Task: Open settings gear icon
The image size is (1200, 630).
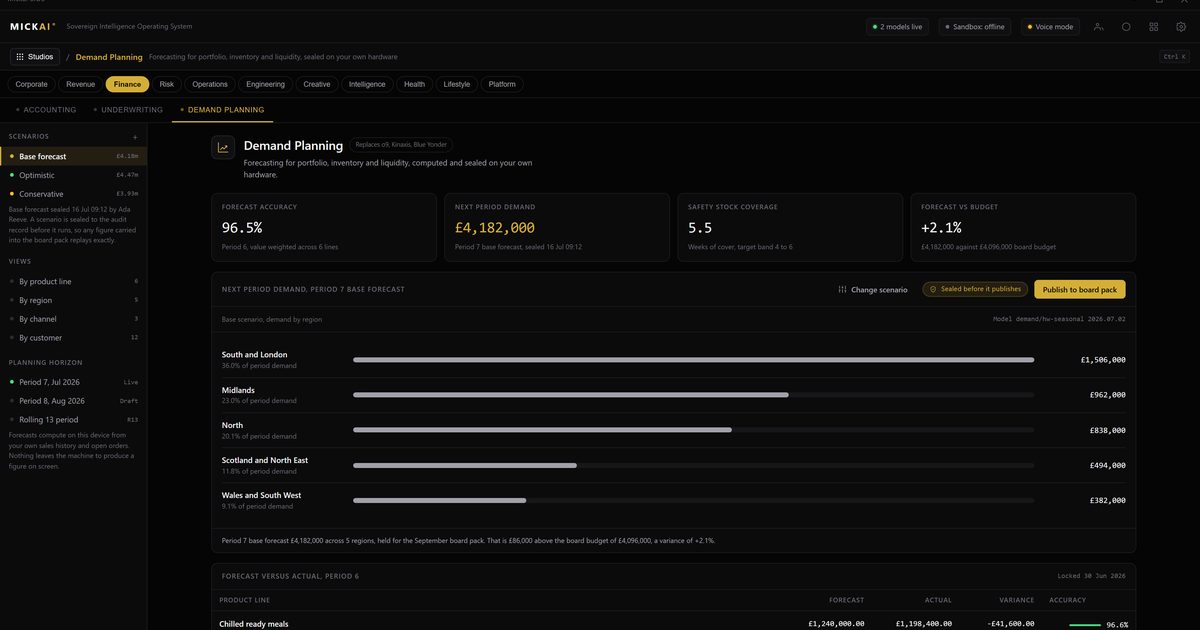Action: click(1181, 27)
